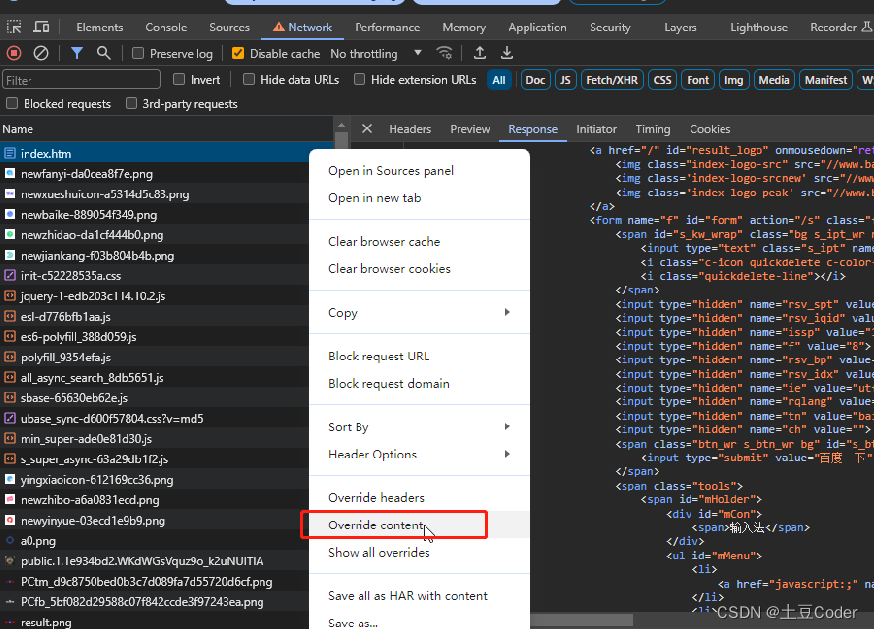Click the esl-d776bfb1aa.js script icon
Image resolution: width=874 pixels, height=629 pixels.
coord(9,316)
